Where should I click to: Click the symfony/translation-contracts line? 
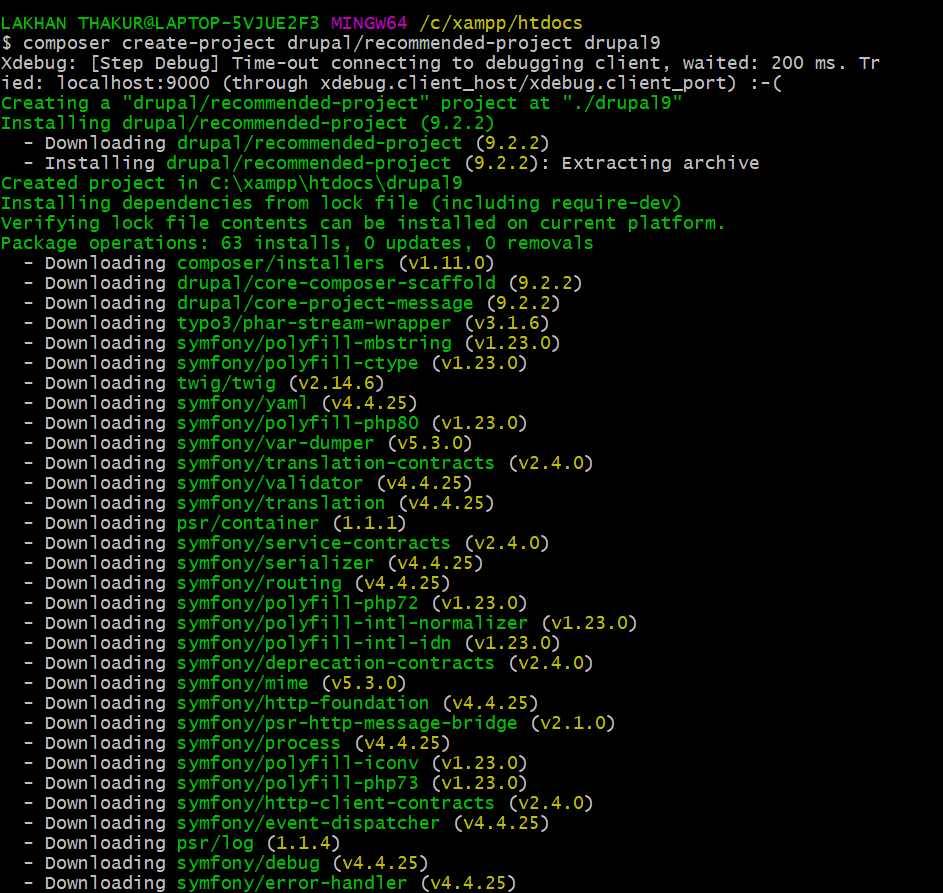pos(309,463)
